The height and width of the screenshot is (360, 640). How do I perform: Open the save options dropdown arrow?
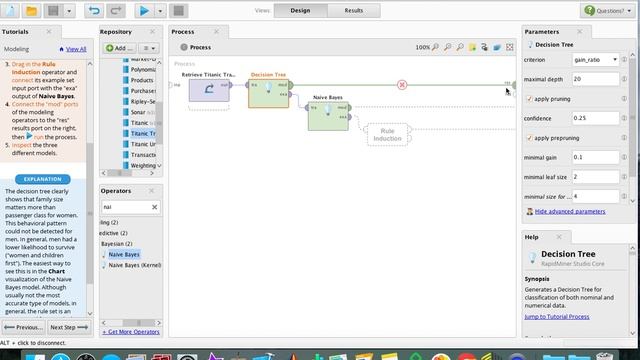coord(69,11)
